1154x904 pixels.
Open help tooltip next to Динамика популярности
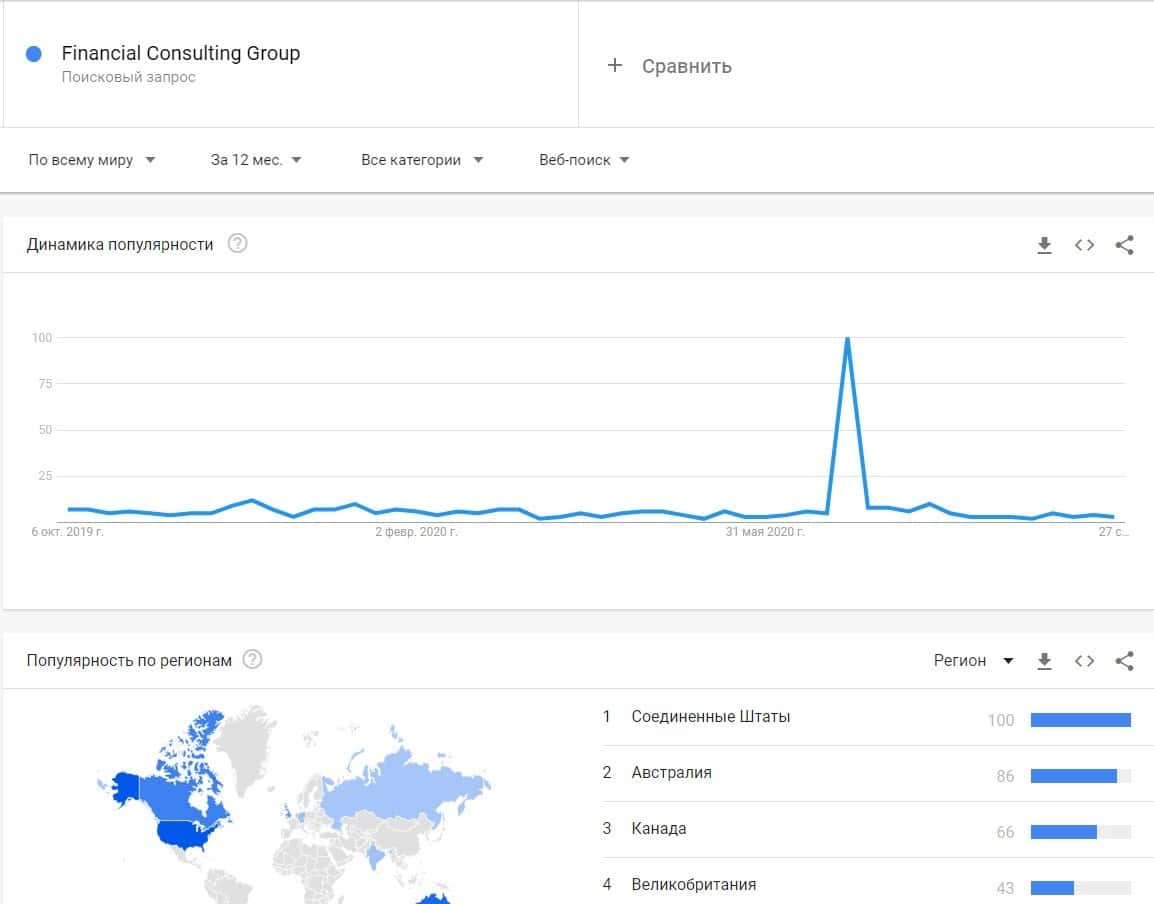pyautogui.click(x=237, y=243)
